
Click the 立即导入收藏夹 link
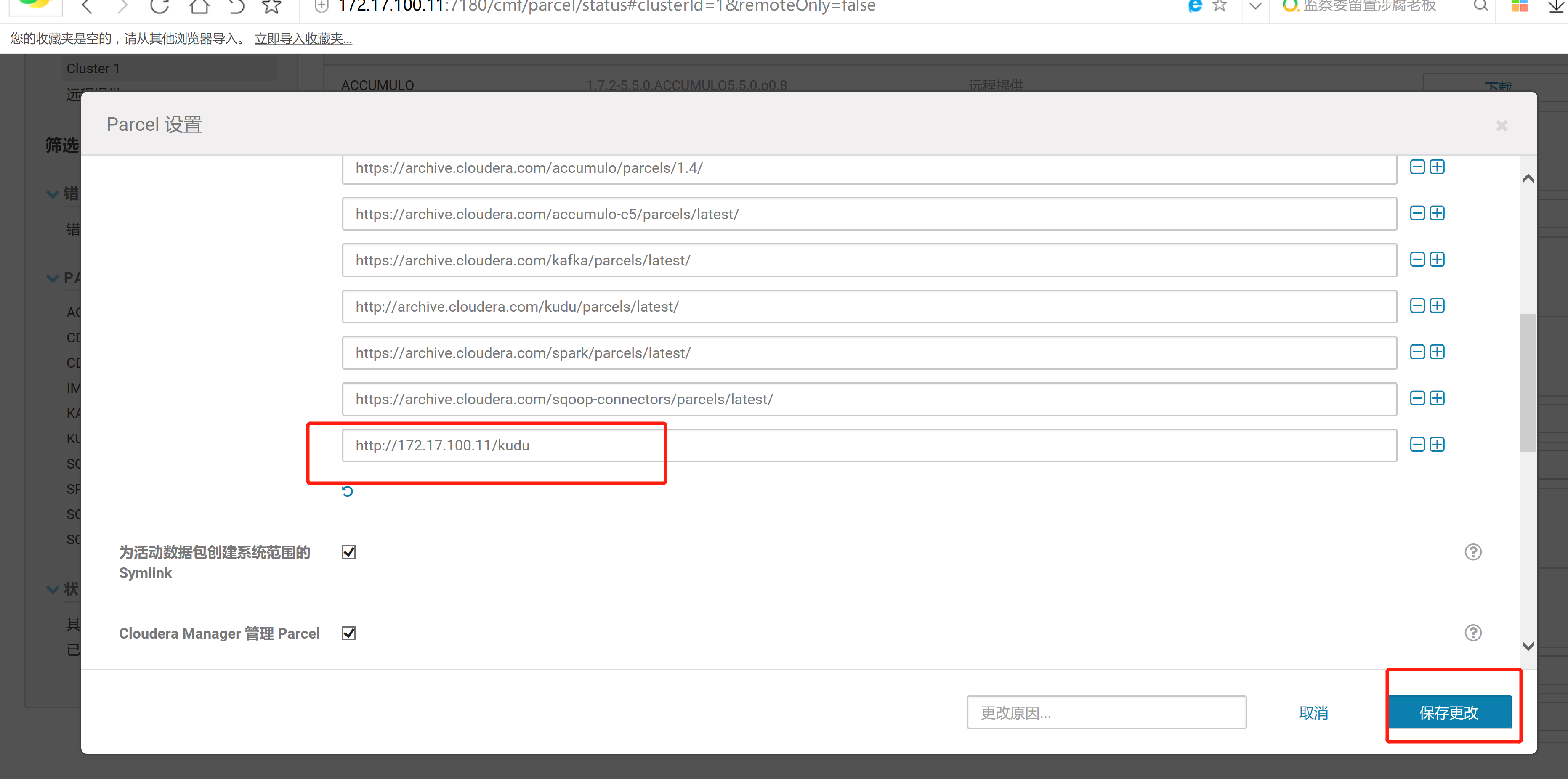point(303,39)
